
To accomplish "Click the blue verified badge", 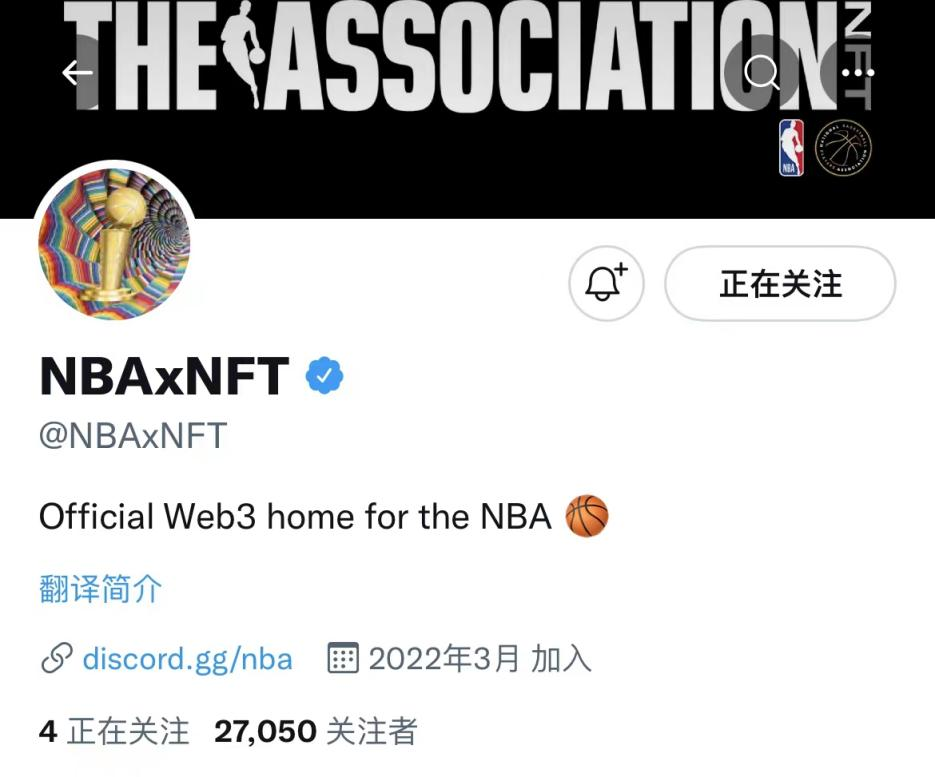I will [324, 376].
